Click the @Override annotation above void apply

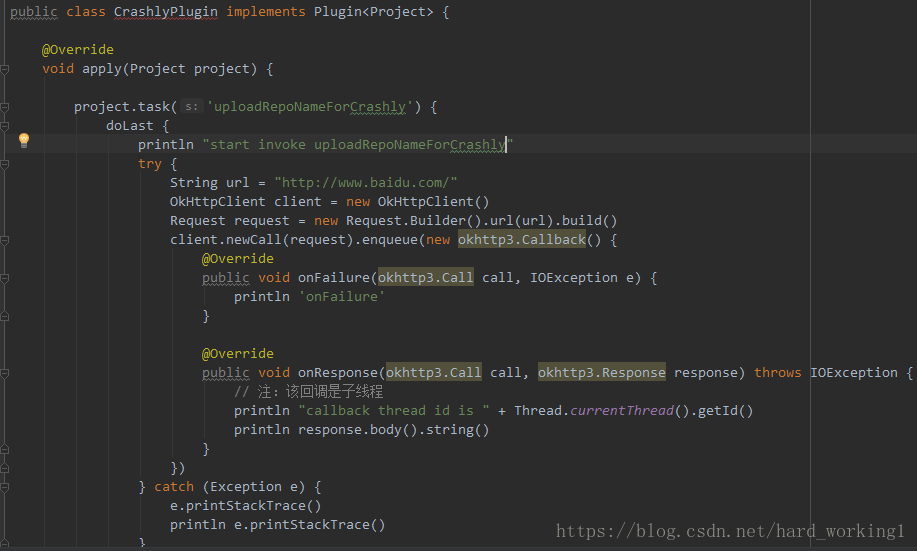[78, 50]
